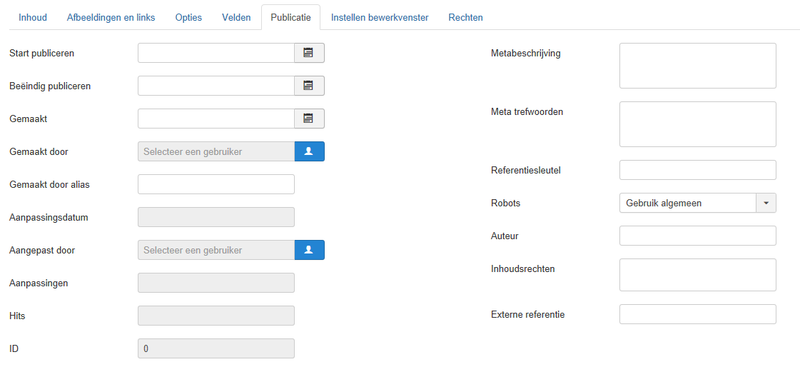Click the Hits label
This screenshot has width=800, height=372.
pyautogui.click(x=17, y=316)
